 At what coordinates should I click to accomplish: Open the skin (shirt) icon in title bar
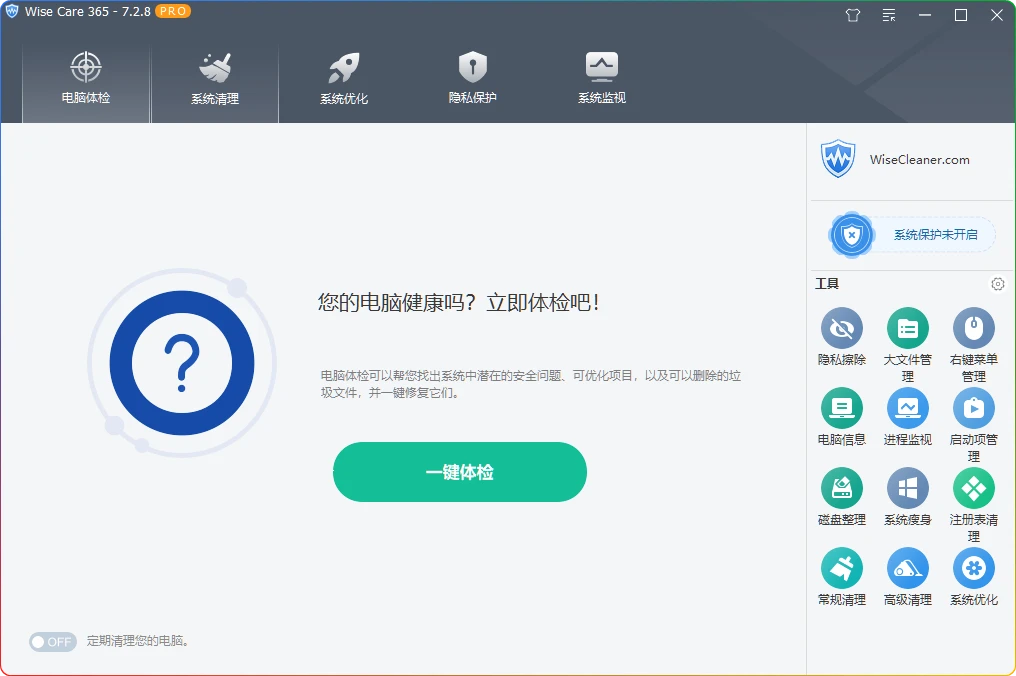click(853, 15)
